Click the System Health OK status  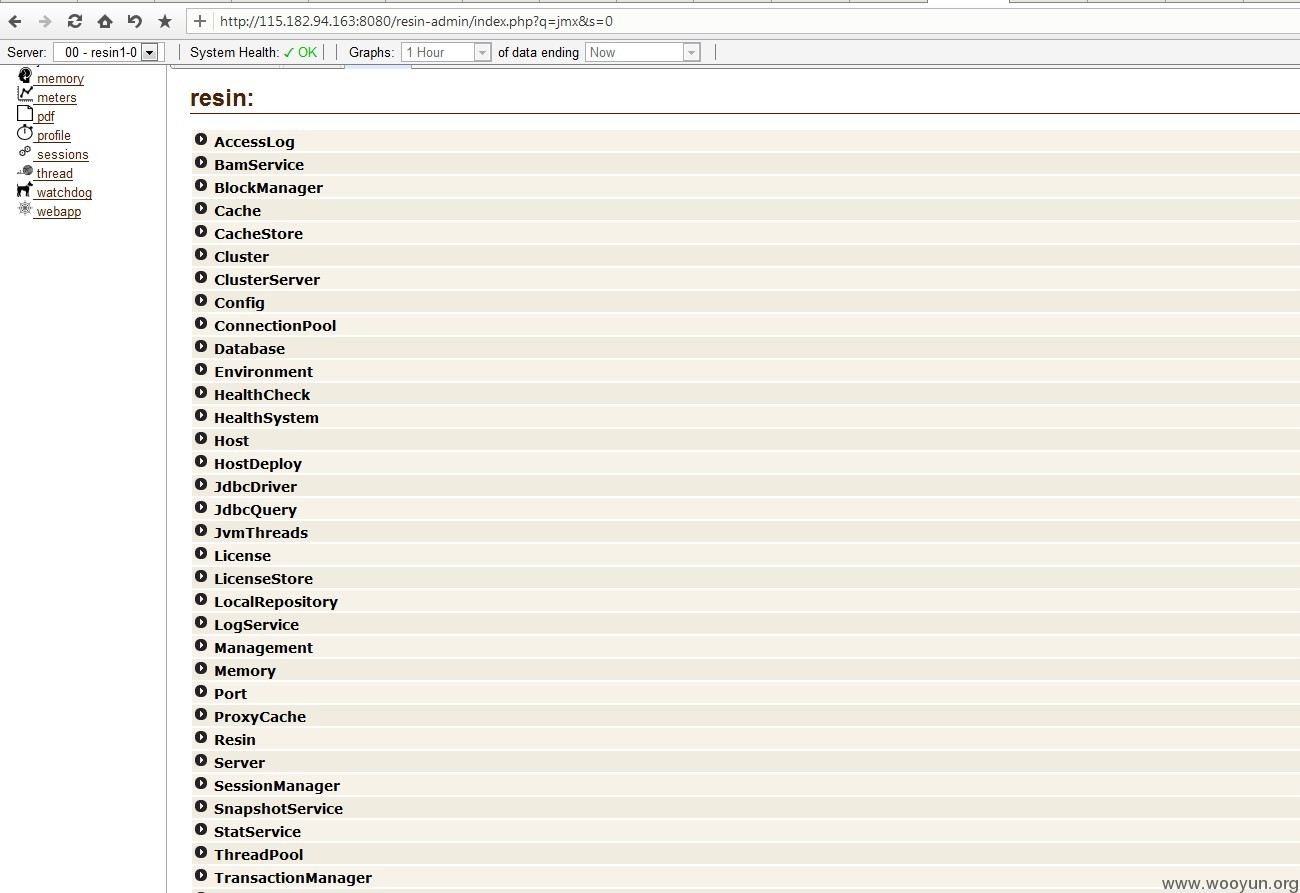[x=300, y=52]
